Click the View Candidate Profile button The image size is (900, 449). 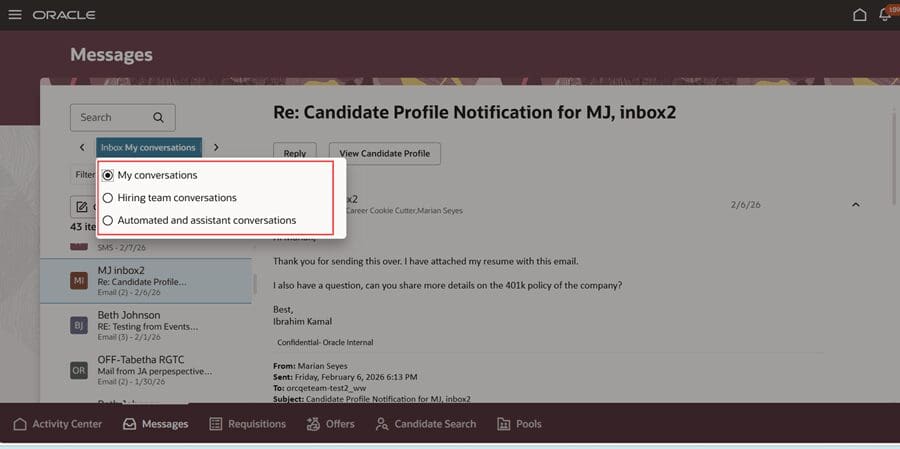click(384, 154)
